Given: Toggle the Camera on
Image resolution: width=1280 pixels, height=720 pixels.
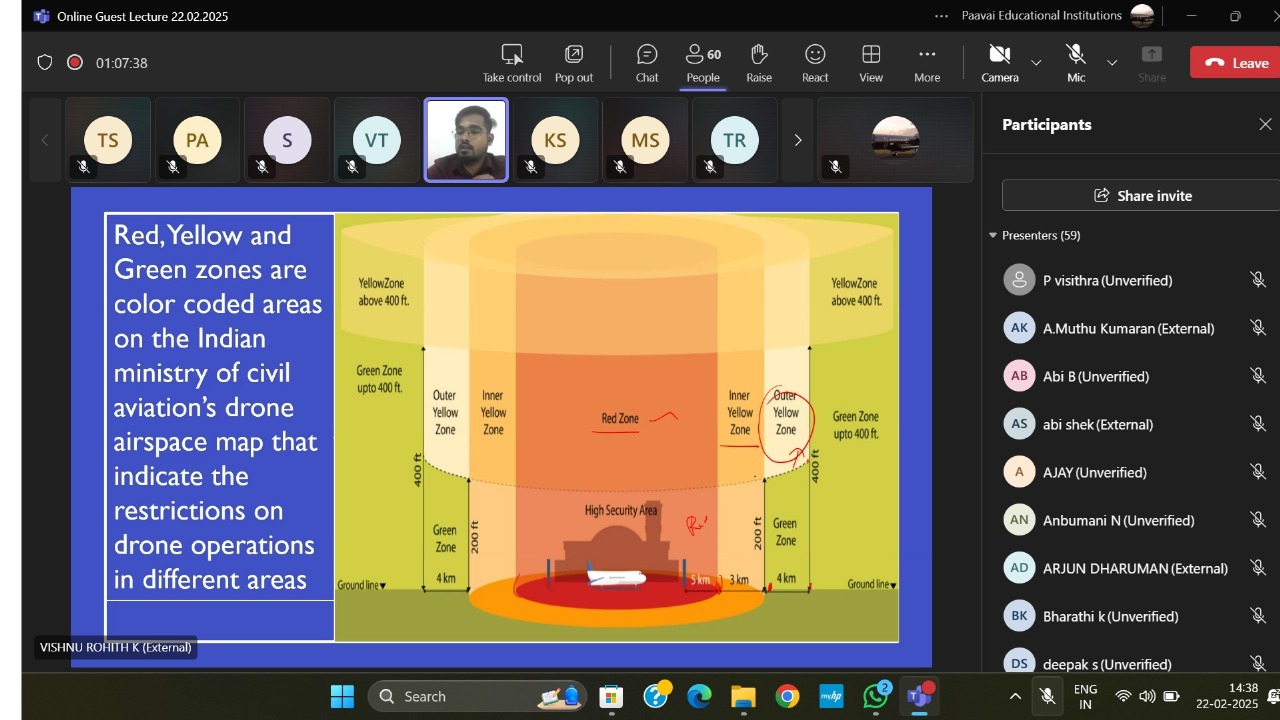Looking at the screenshot, I should pos(999,63).
